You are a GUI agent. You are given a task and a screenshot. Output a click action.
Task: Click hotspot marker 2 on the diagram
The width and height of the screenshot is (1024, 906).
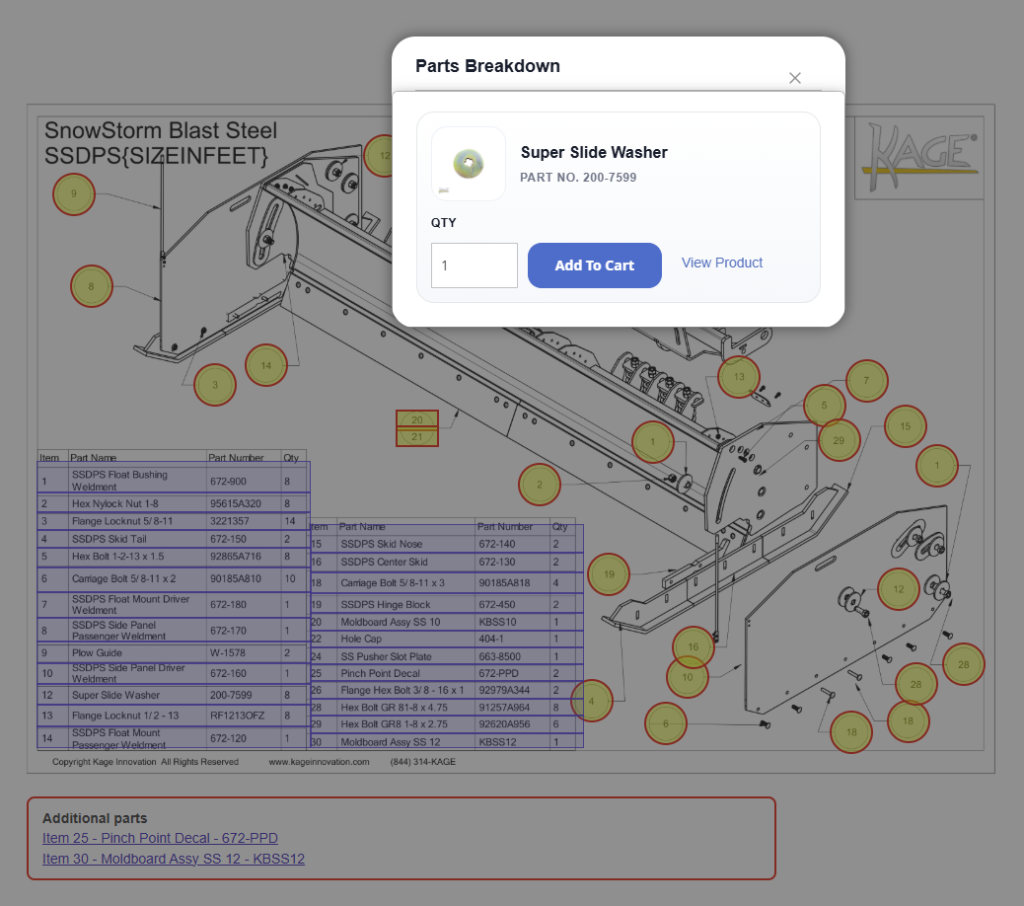[539, 485]
